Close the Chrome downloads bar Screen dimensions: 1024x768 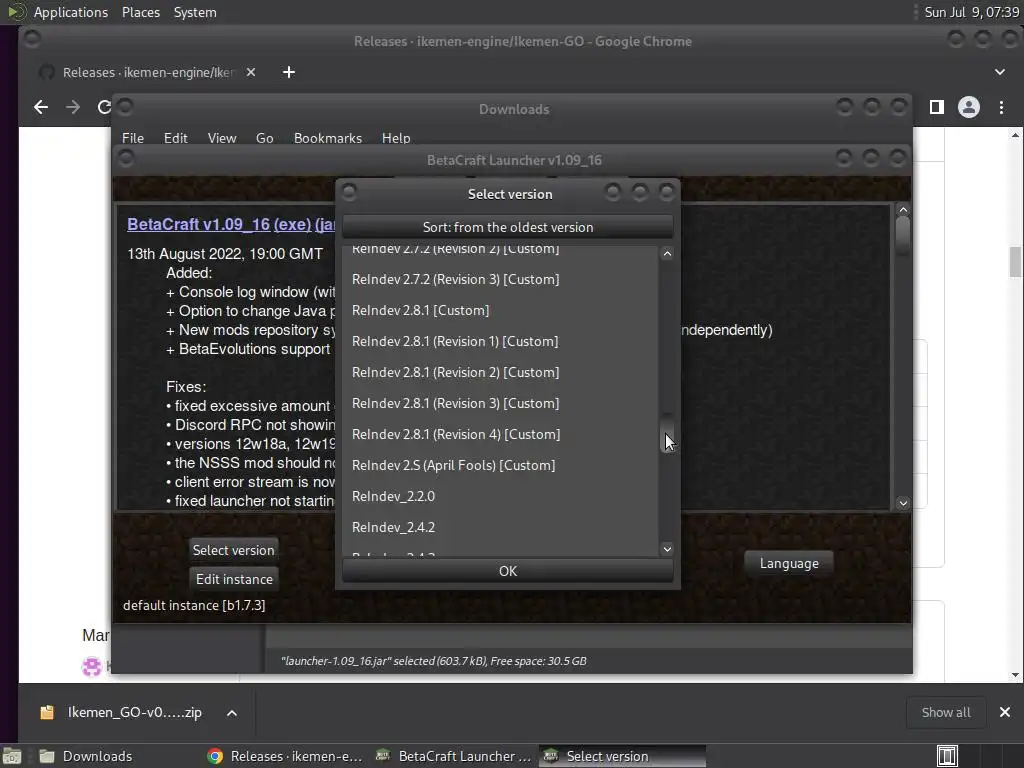(1004, 712)
